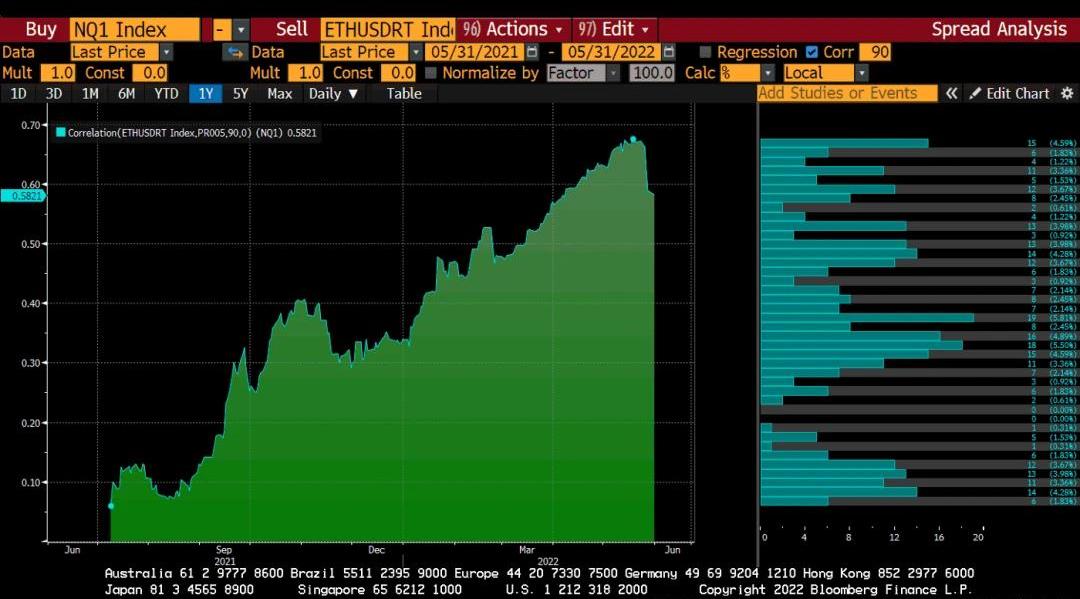Viewport: 1080px width, 599px height.
Task: Toggle the Normalize by checkbox
Action: click(431, 73)
